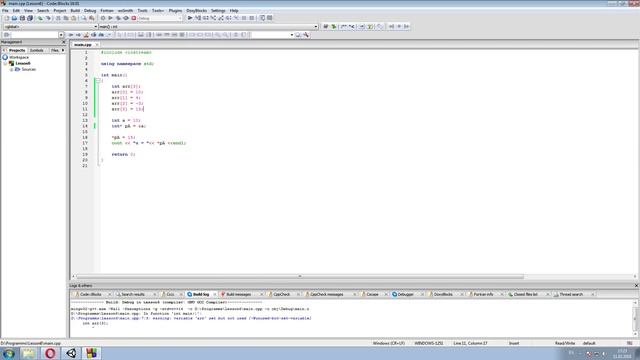Screen dimensions: 640x360
Task: Collapse main function fold marker
Action: point(98,80)
